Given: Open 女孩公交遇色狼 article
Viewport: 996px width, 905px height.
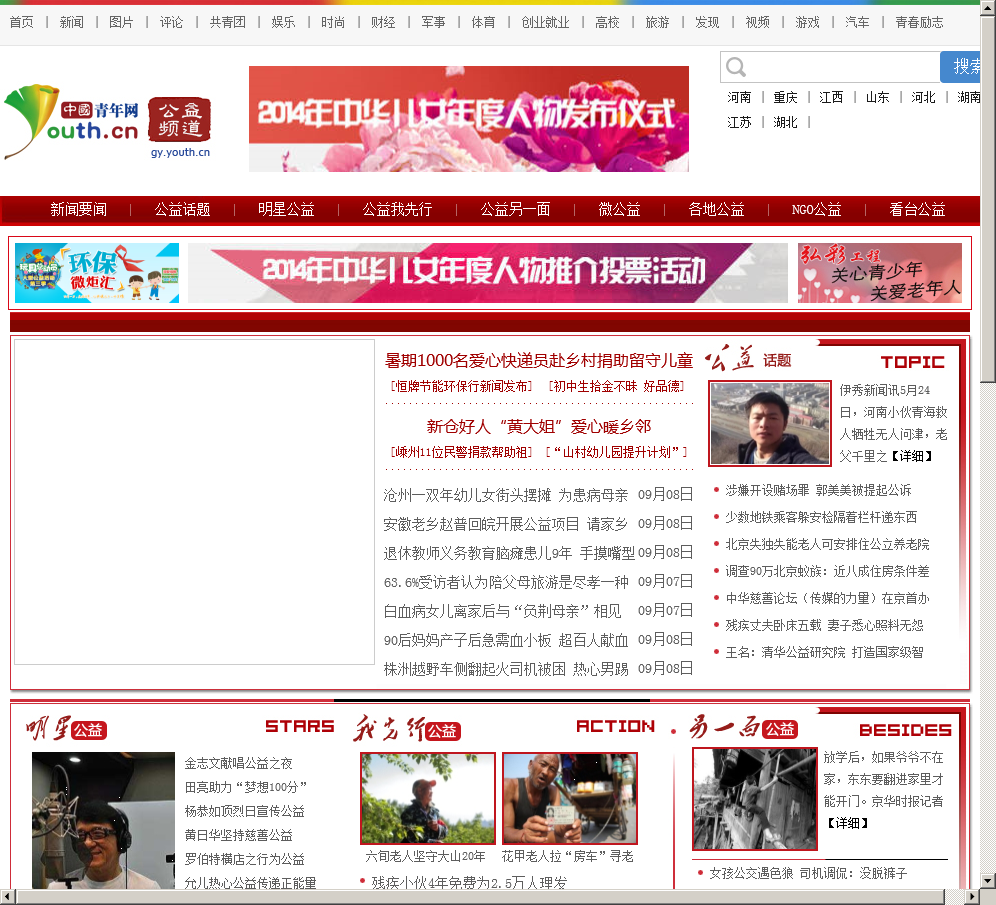Looking at the screenshot, I should [x=808, y=873].
